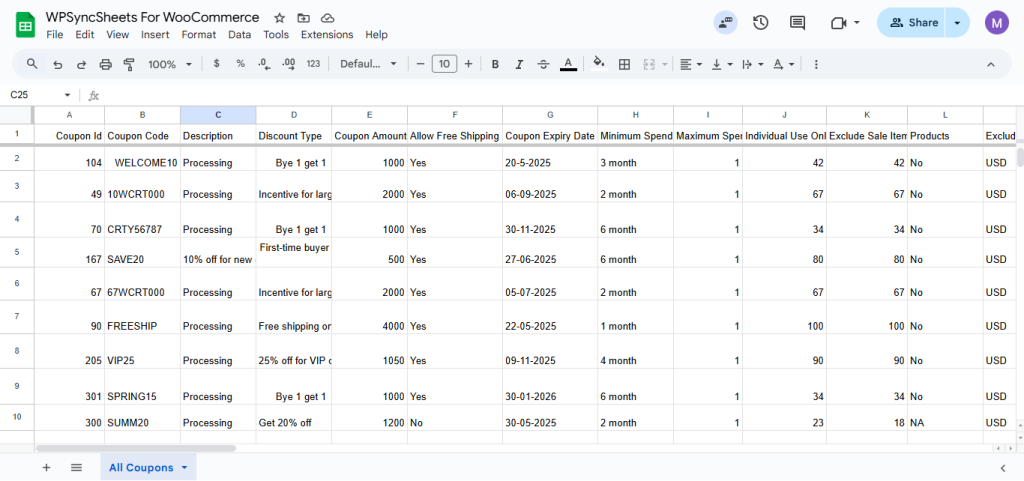Open cell borders options
Screen dimensions: 1024x481
(624, 64)
